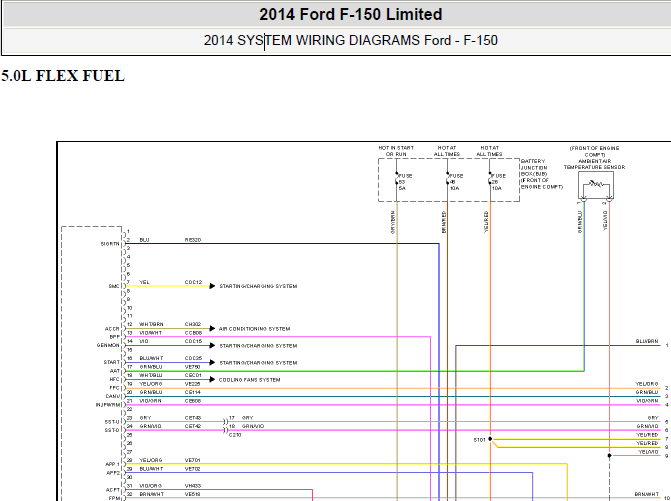
Task: Click the Hot In Start Or Run label
Action: tap(396, 151)
